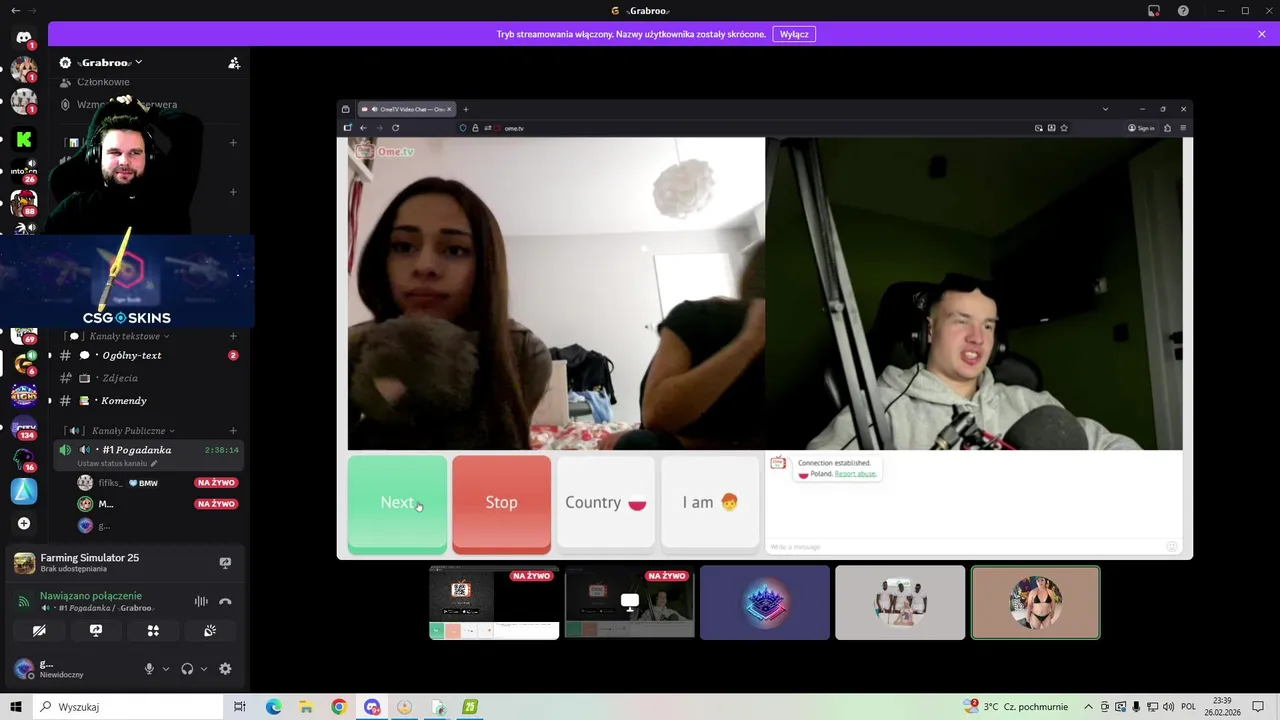
Task: Open the Grabroo server dropdown menu
Action: point(101,63)
